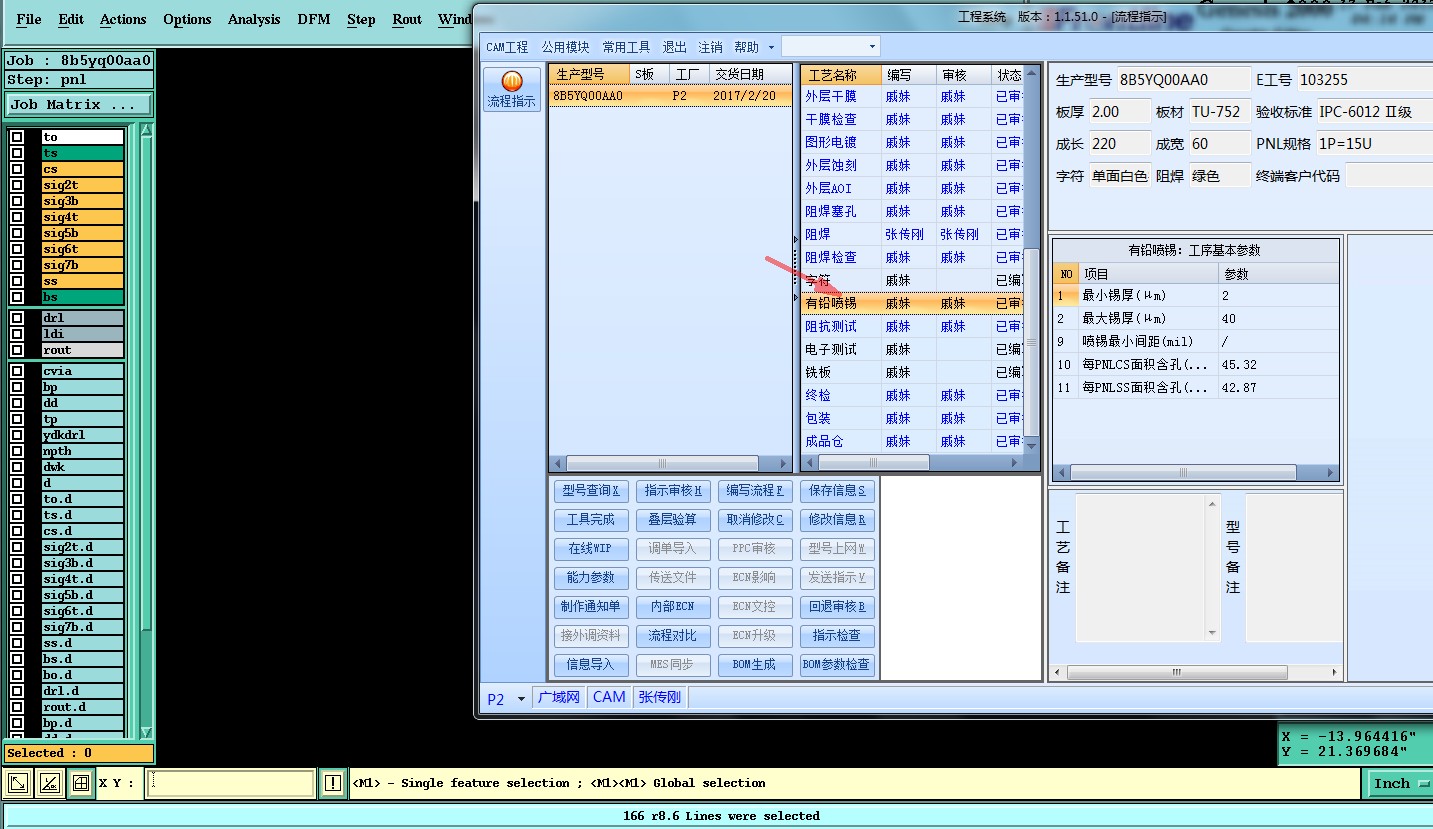The width and height of the screenshot is (1433, 829).
Task: Click the 能力参数 button
Action: [x=591, y=578]
